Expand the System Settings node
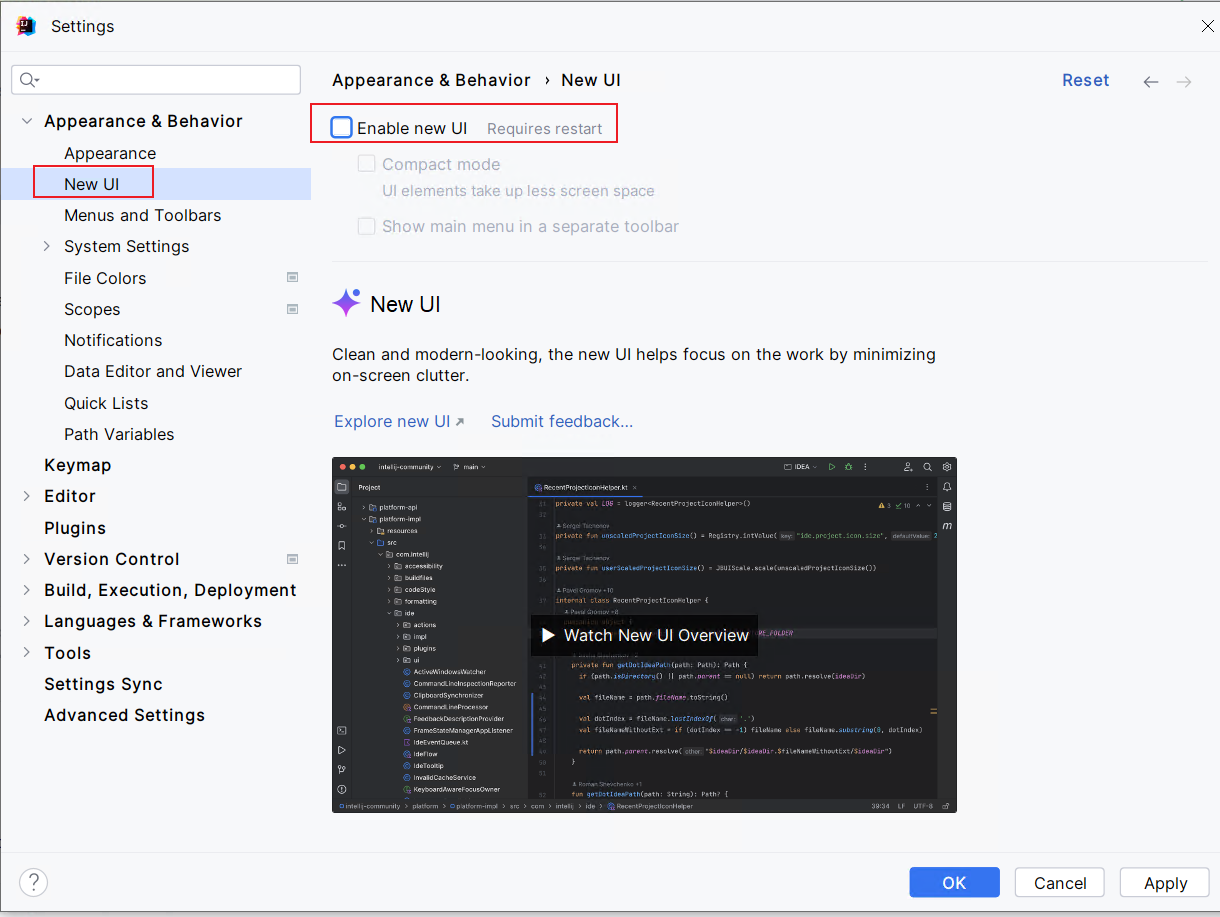The width and height of the screenshot is (1220, 917). pos(46,246)
